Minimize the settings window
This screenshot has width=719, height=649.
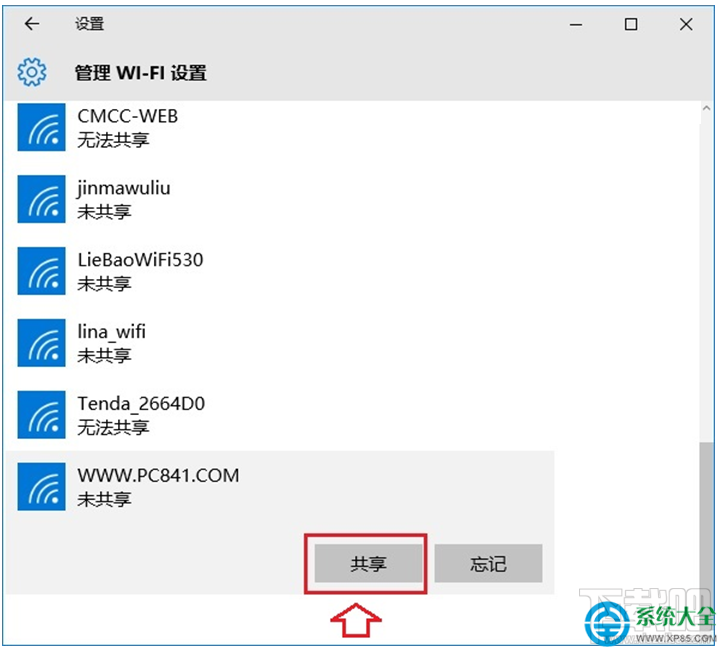click(576, 24)
